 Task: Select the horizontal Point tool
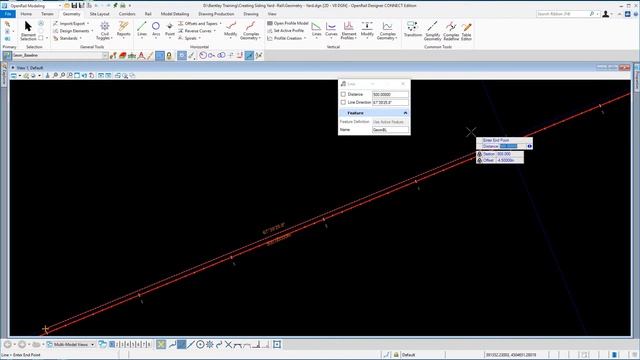pyautogui.click(x=170, y=29)
